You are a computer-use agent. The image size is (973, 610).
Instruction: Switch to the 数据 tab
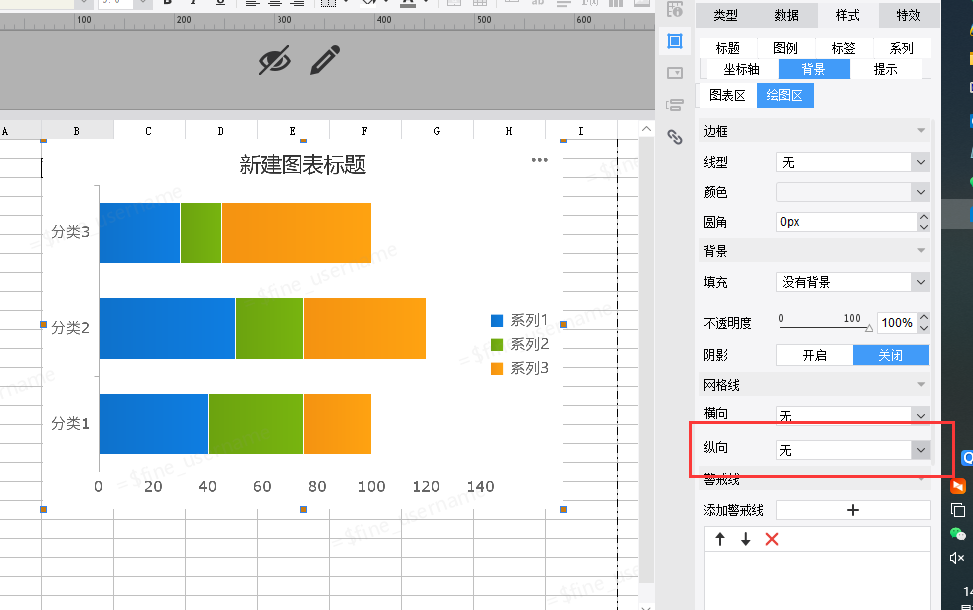pyautogui.click(x=786, y=15)
